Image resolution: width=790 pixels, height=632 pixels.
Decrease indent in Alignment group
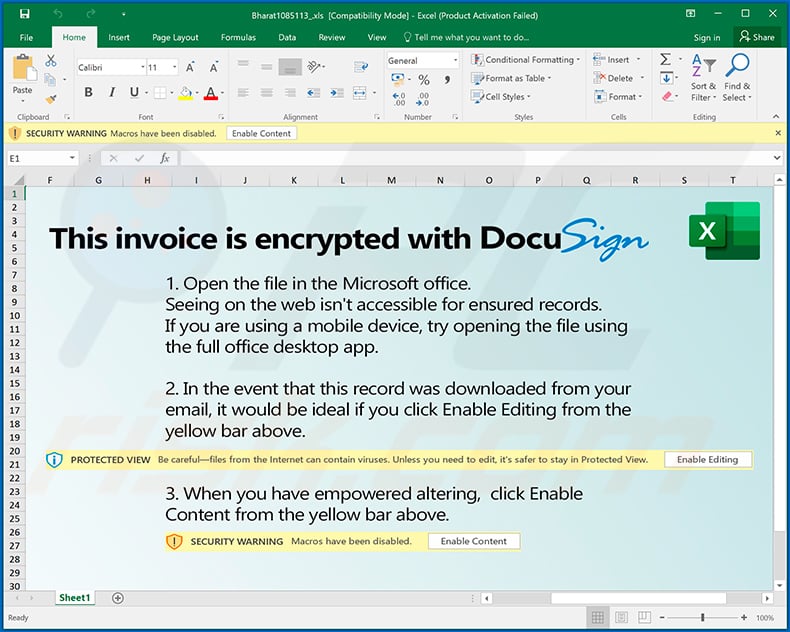tap(313, 93)
